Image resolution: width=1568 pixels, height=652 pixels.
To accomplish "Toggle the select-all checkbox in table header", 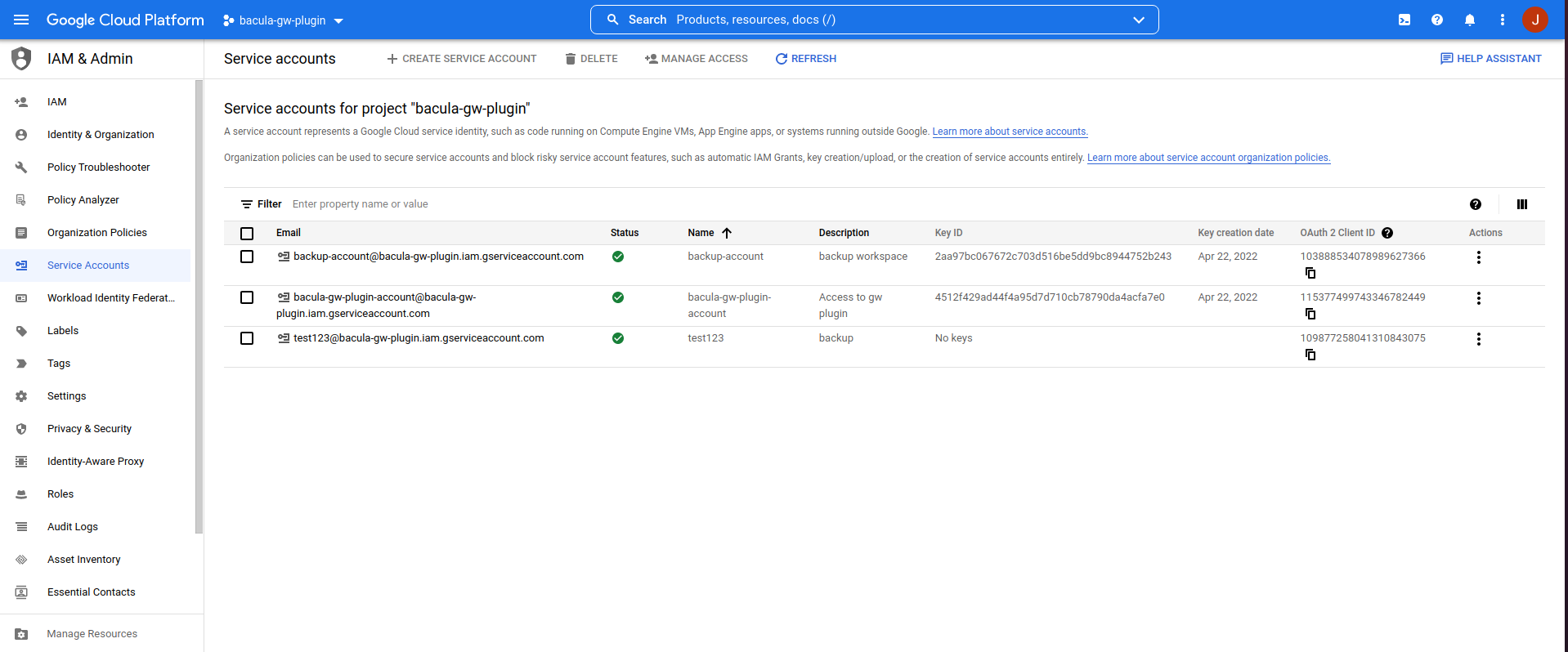I will [x=247, y=234].
